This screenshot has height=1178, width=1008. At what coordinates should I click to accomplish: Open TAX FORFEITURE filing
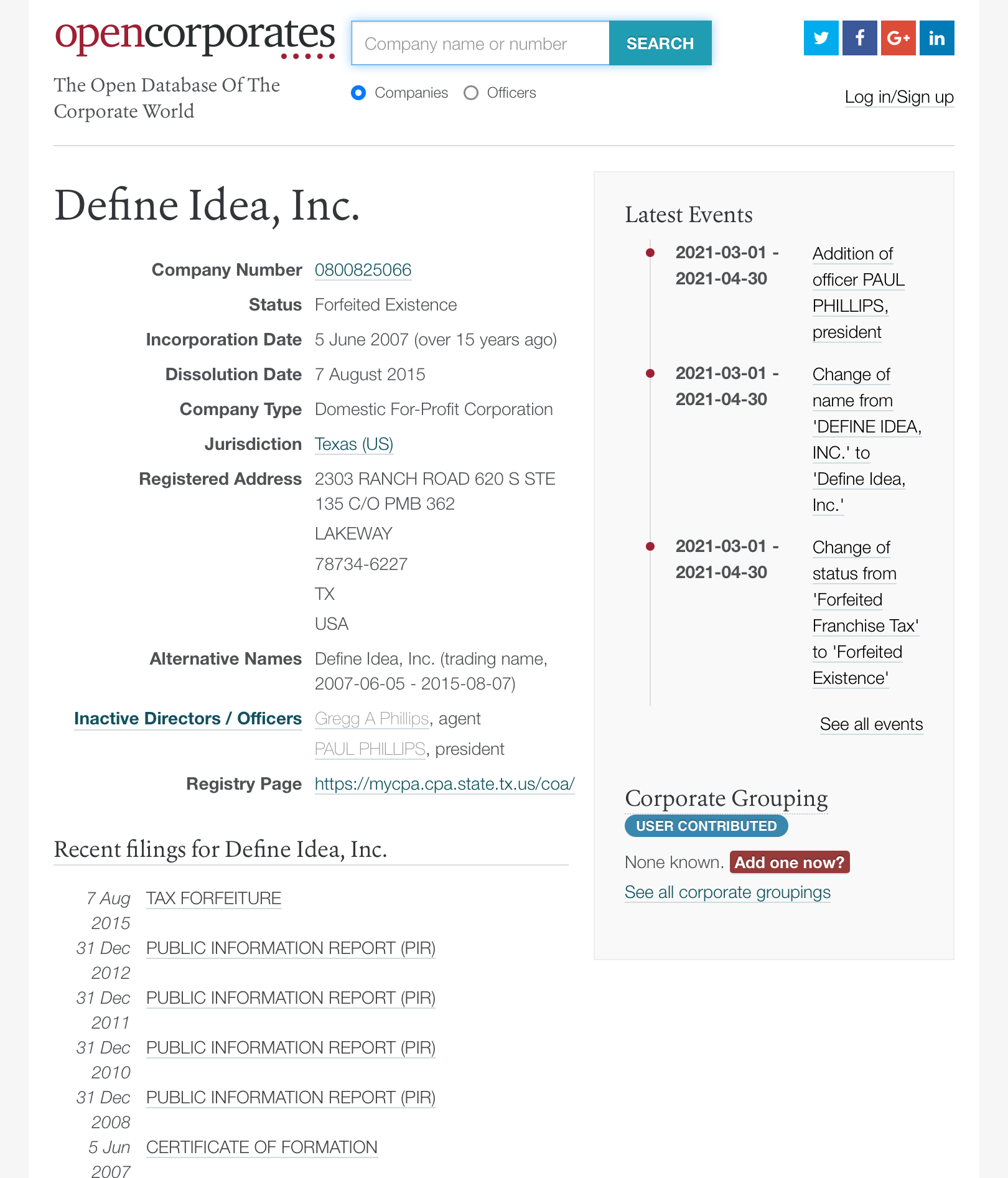pos(213,899)
